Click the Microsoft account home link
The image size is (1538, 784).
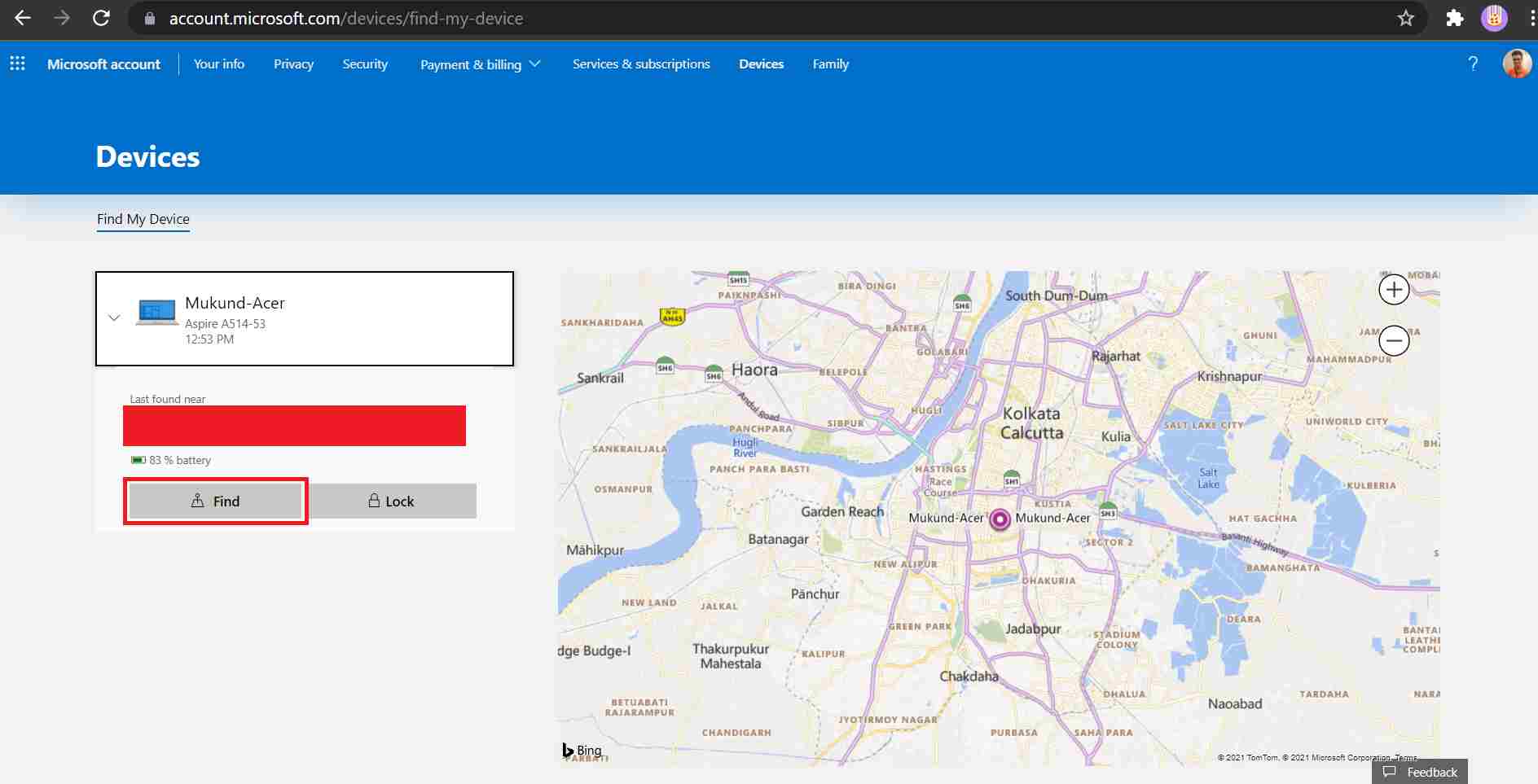[103, 64]
